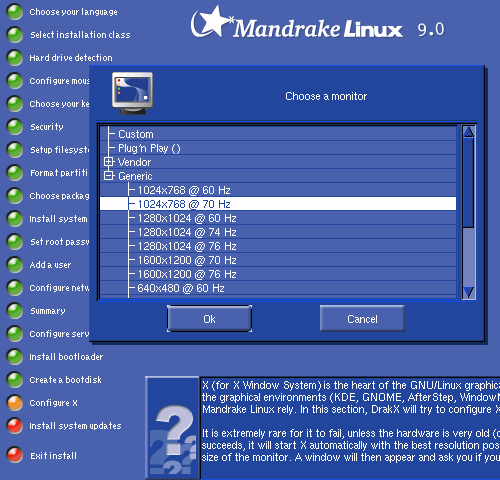Viewport: 500px width, 480px height.
Task: Collapse the Generic tree node
Action: tap(109, 176)
